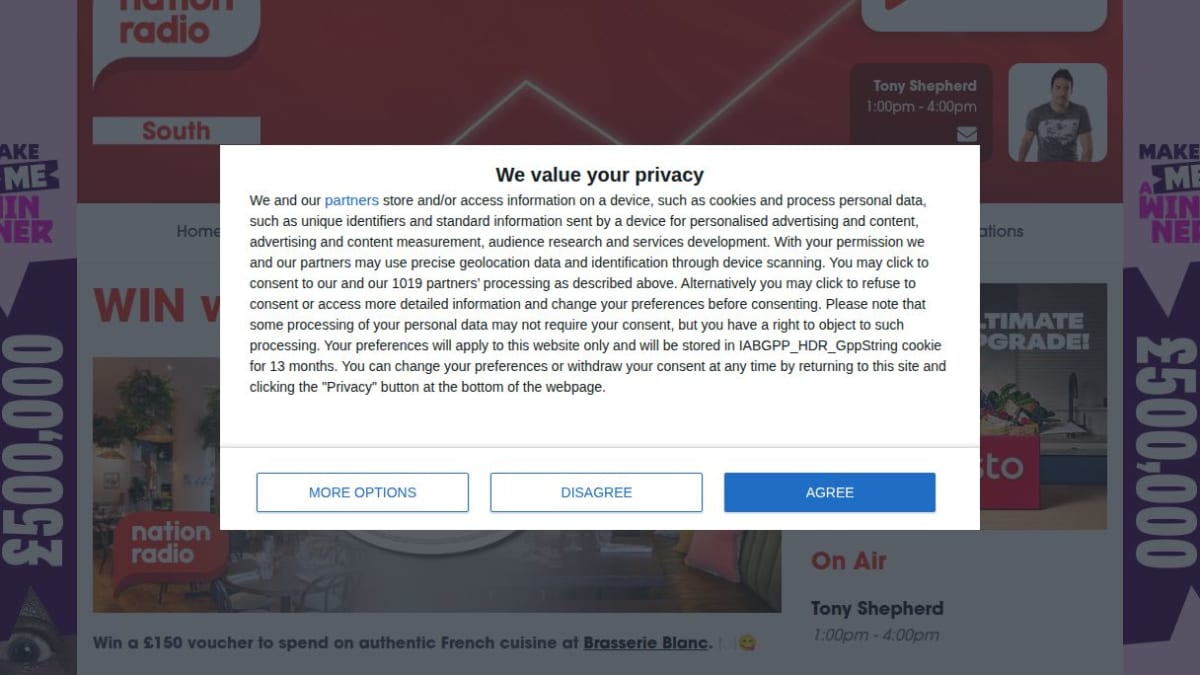Click Tony Shepherd name under On Air

pos(877,608)
